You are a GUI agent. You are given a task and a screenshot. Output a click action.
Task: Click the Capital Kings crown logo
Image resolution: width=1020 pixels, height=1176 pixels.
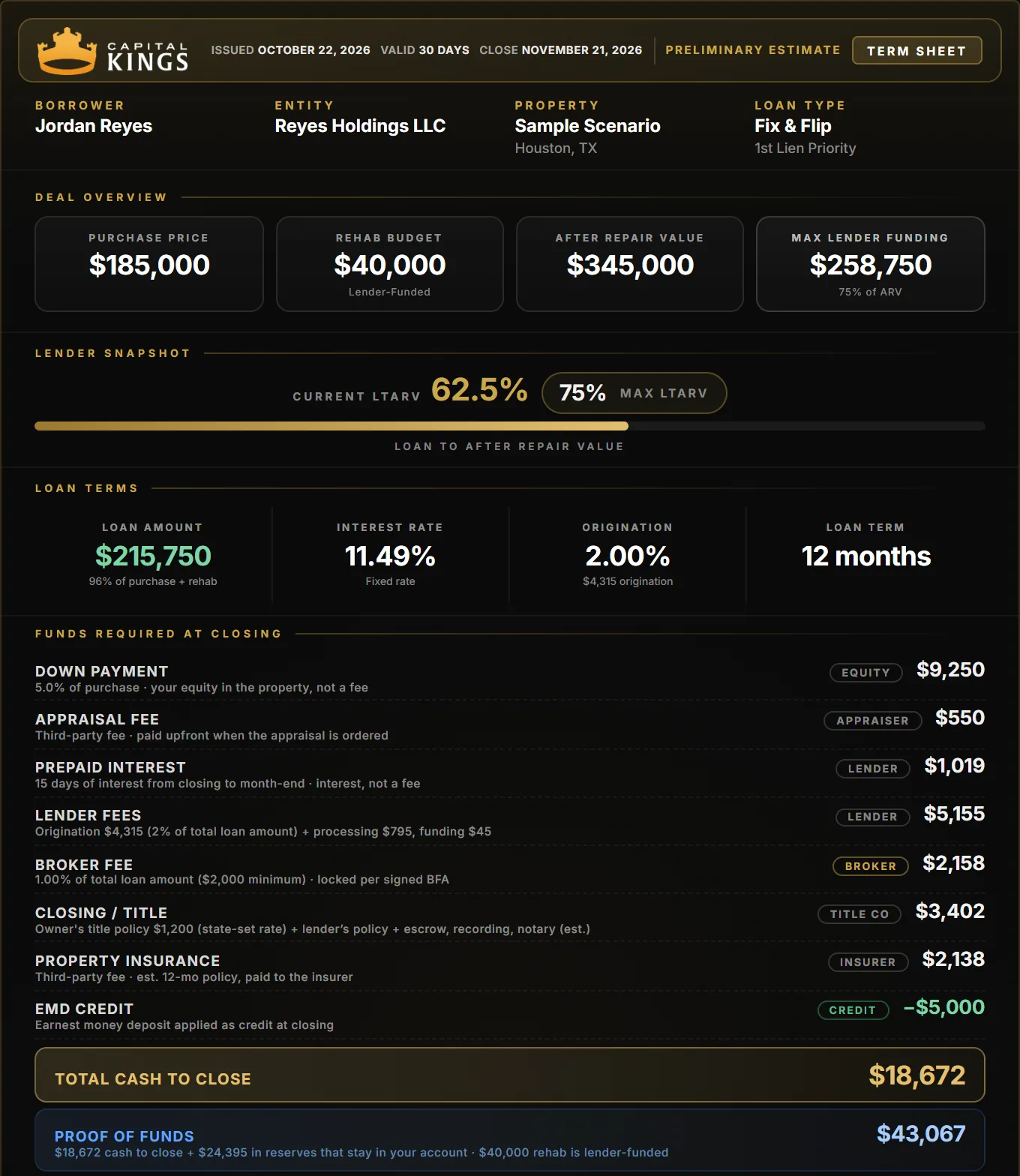[x=67, y=51]
